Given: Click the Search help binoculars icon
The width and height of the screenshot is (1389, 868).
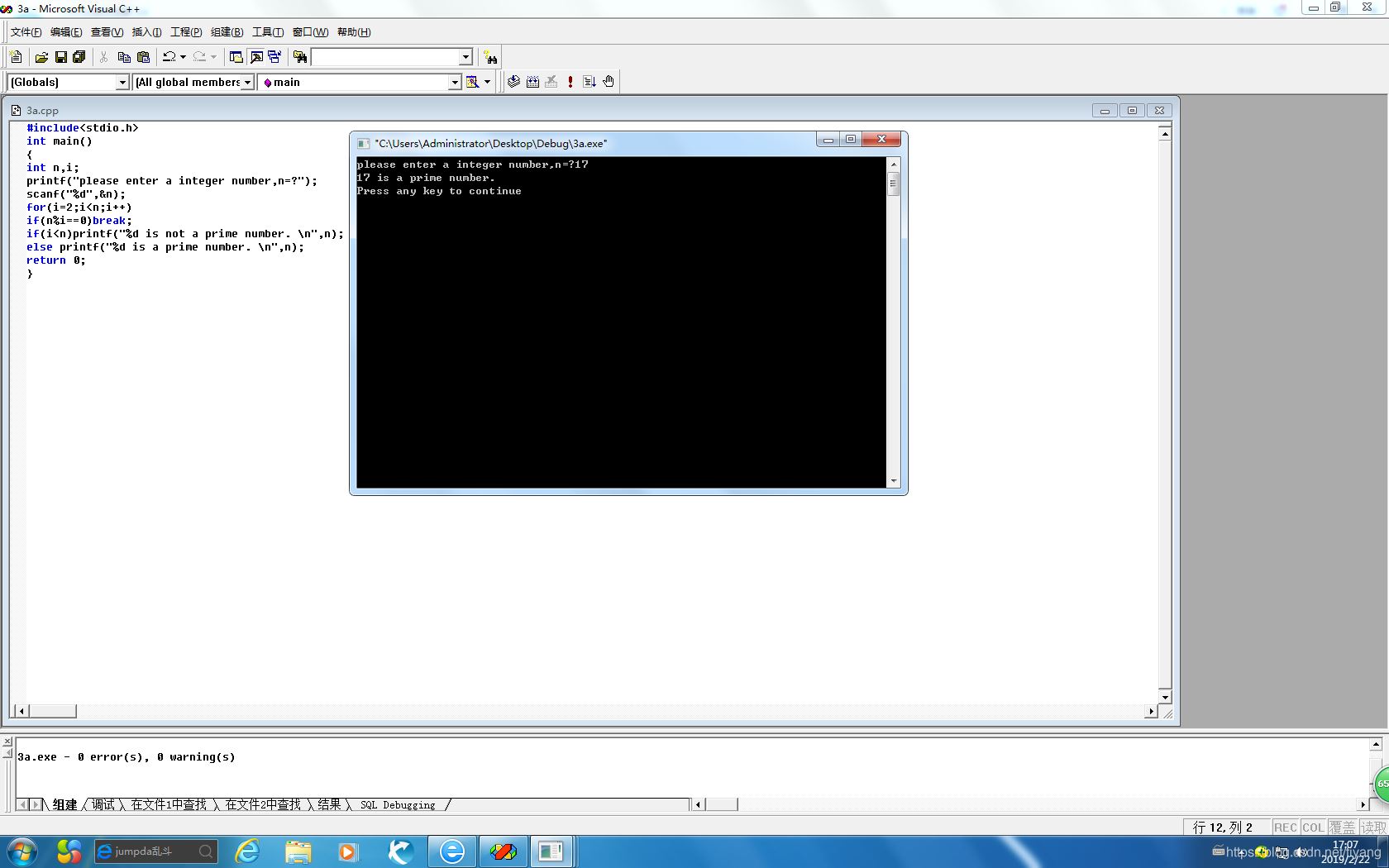Looking at the screenshot, I should click(x=491, y=57).
